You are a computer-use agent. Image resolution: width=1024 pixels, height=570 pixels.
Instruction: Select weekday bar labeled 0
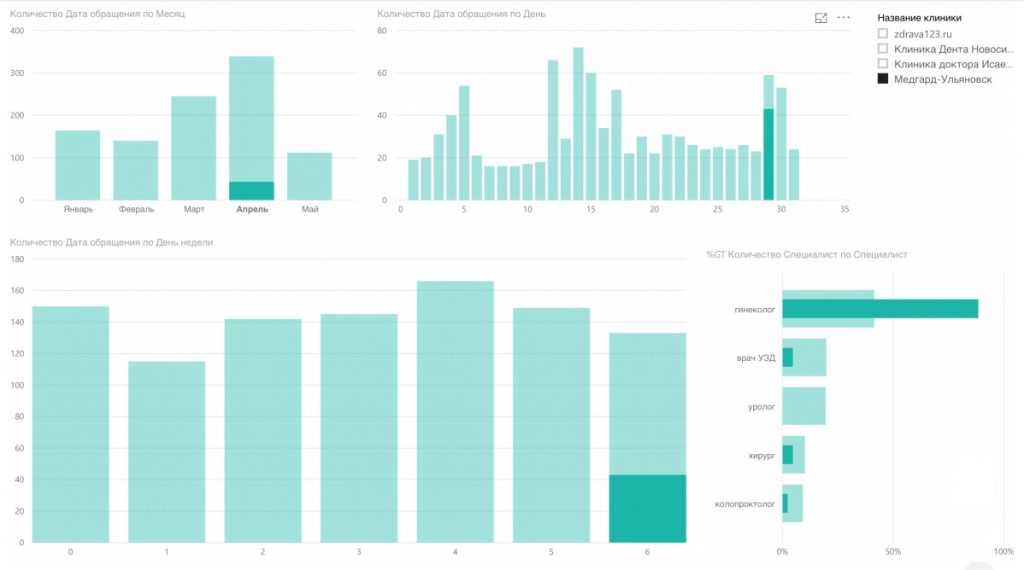point(71,424)
